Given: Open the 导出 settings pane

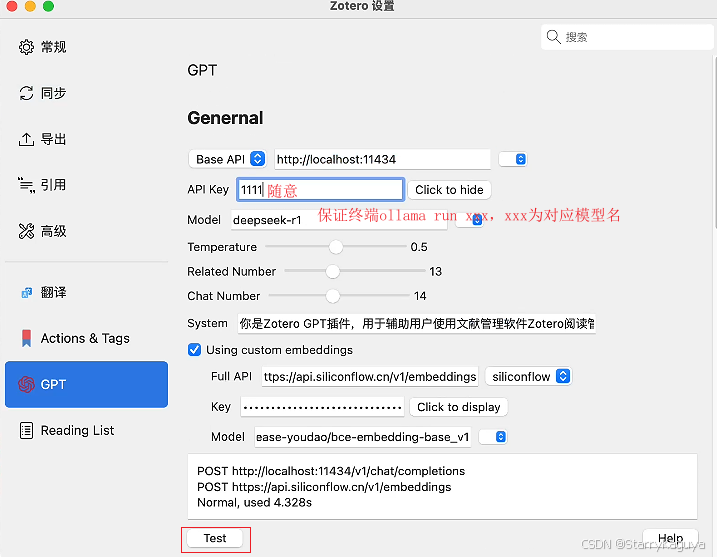Looking at the screenshot, I should pyautogui.click(x=86, y=139).
